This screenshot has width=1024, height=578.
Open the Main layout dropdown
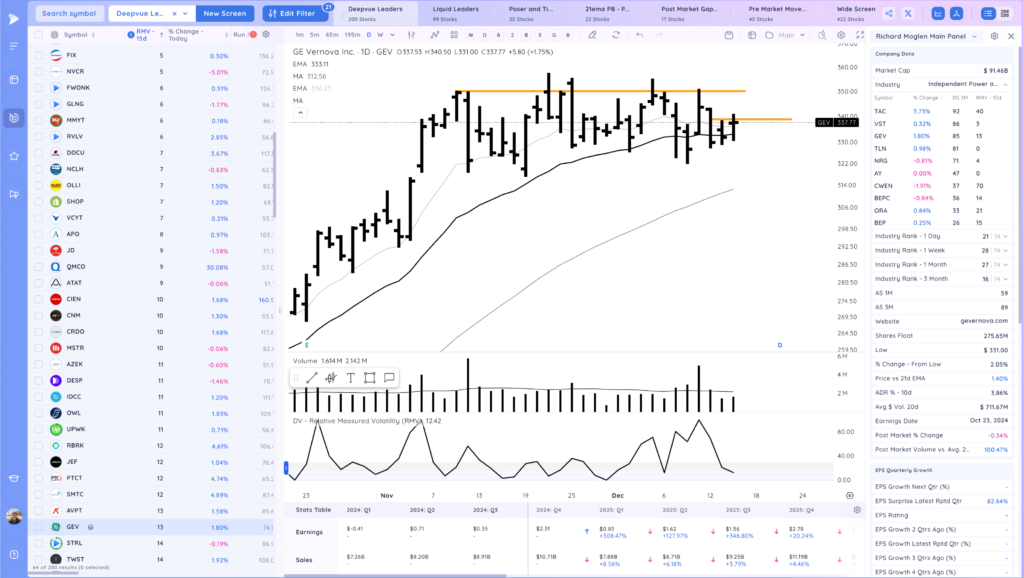pyautogui.click(x=791, y=35)
